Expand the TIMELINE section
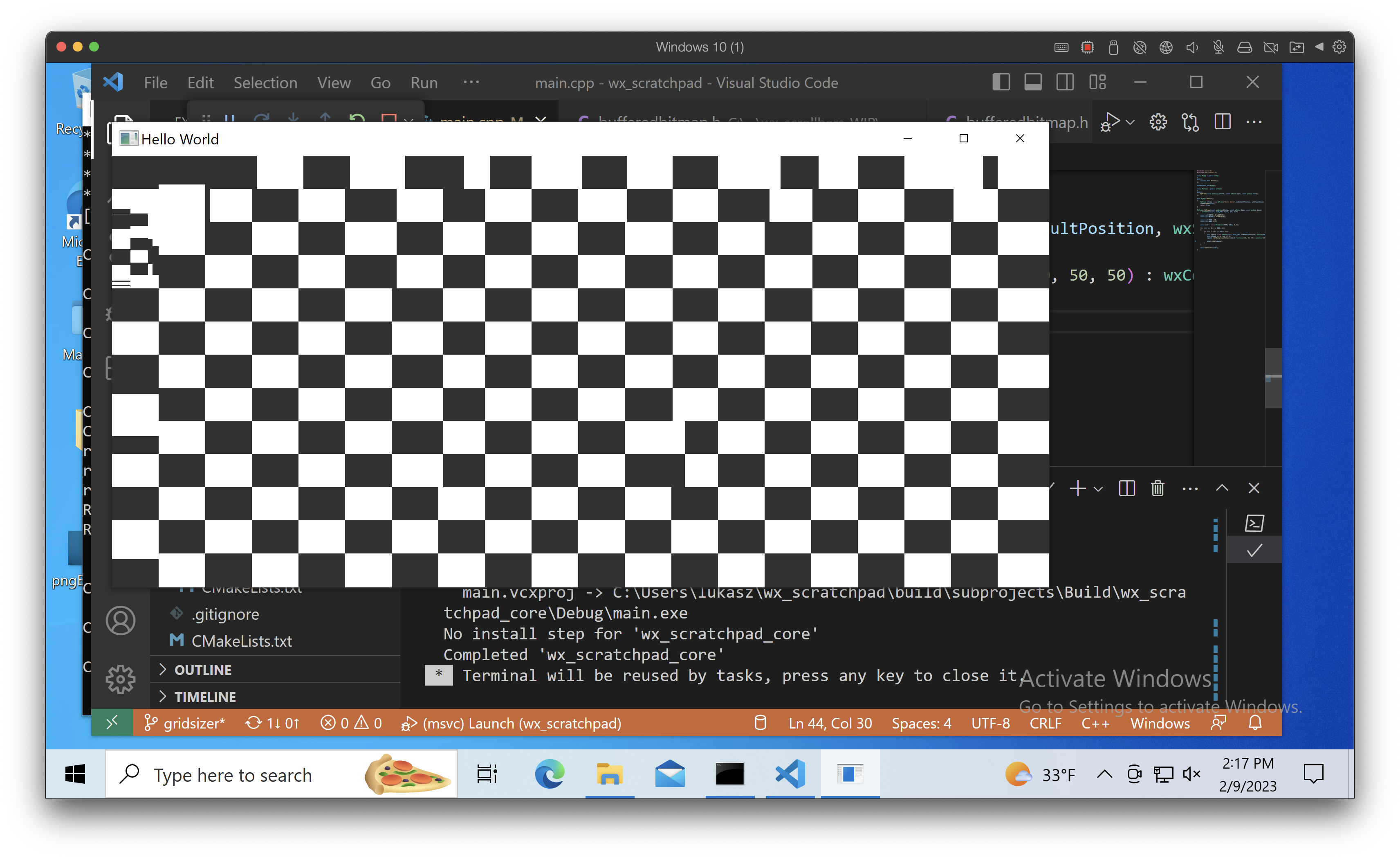Image resolution: width=1400 pixels, height=859 pixels. pos(205,697)
